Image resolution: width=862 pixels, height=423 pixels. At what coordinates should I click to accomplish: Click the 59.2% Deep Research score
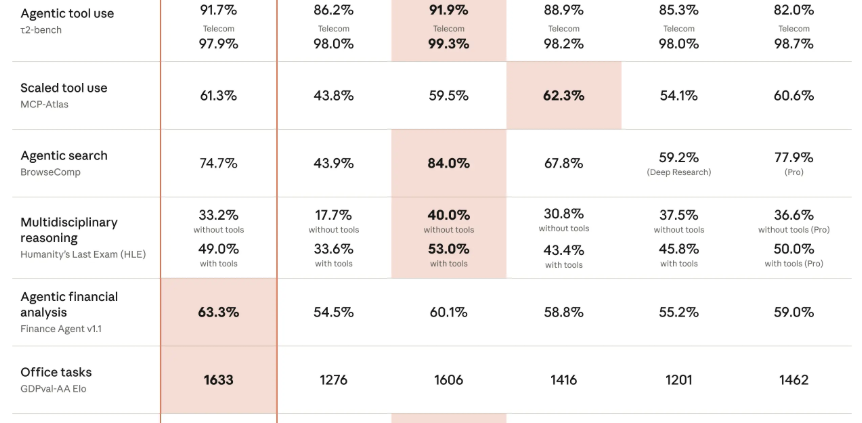(x=679, y=158)
